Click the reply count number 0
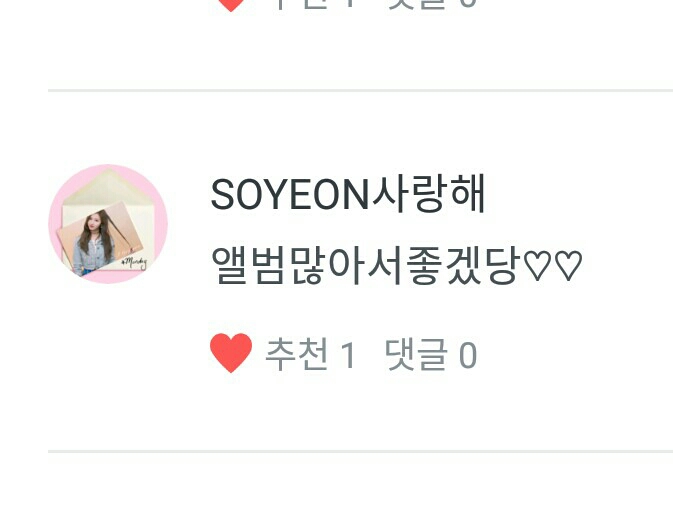 [468, 355]
